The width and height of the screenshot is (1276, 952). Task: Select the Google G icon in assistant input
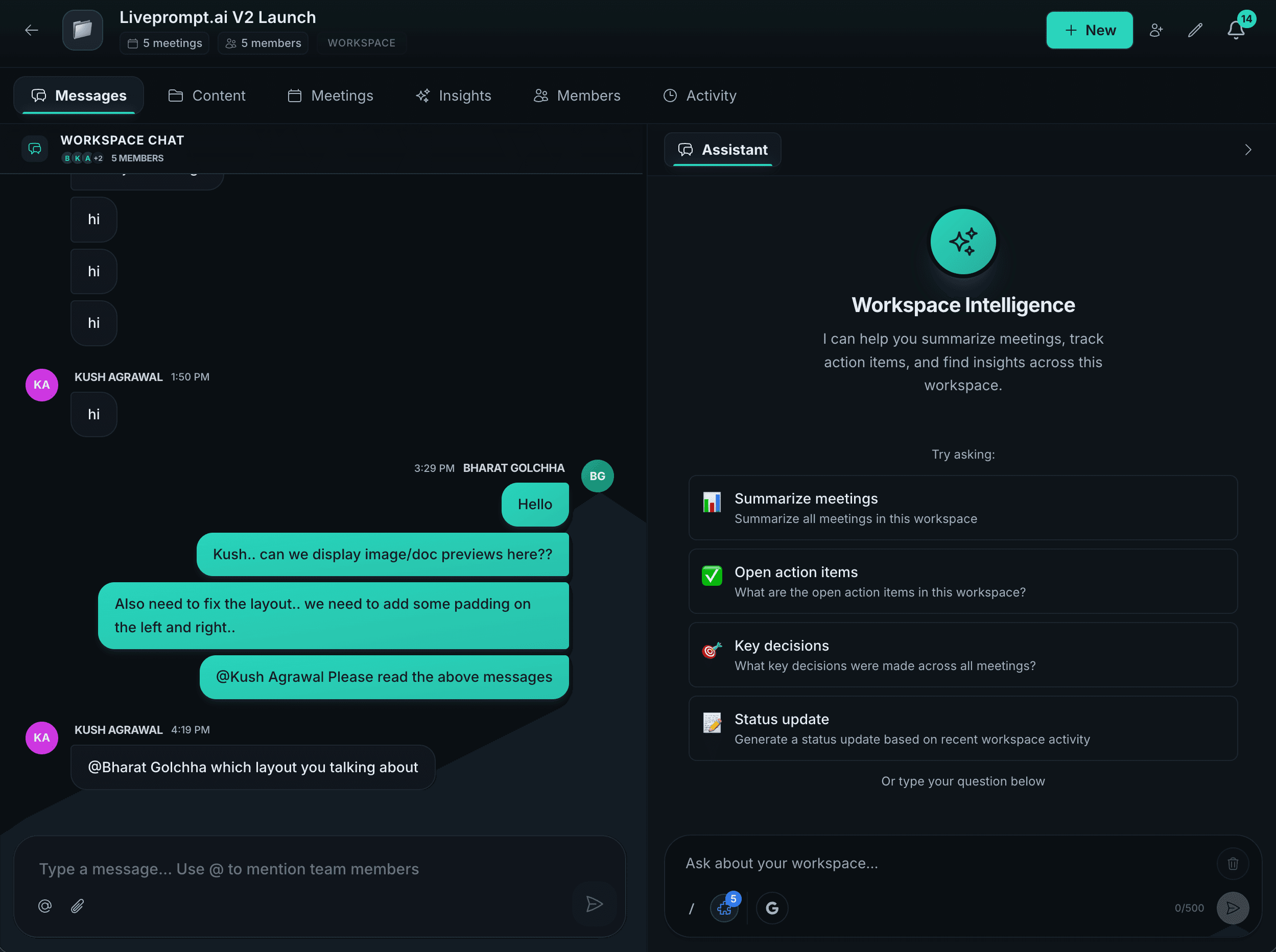coord(772,908)
